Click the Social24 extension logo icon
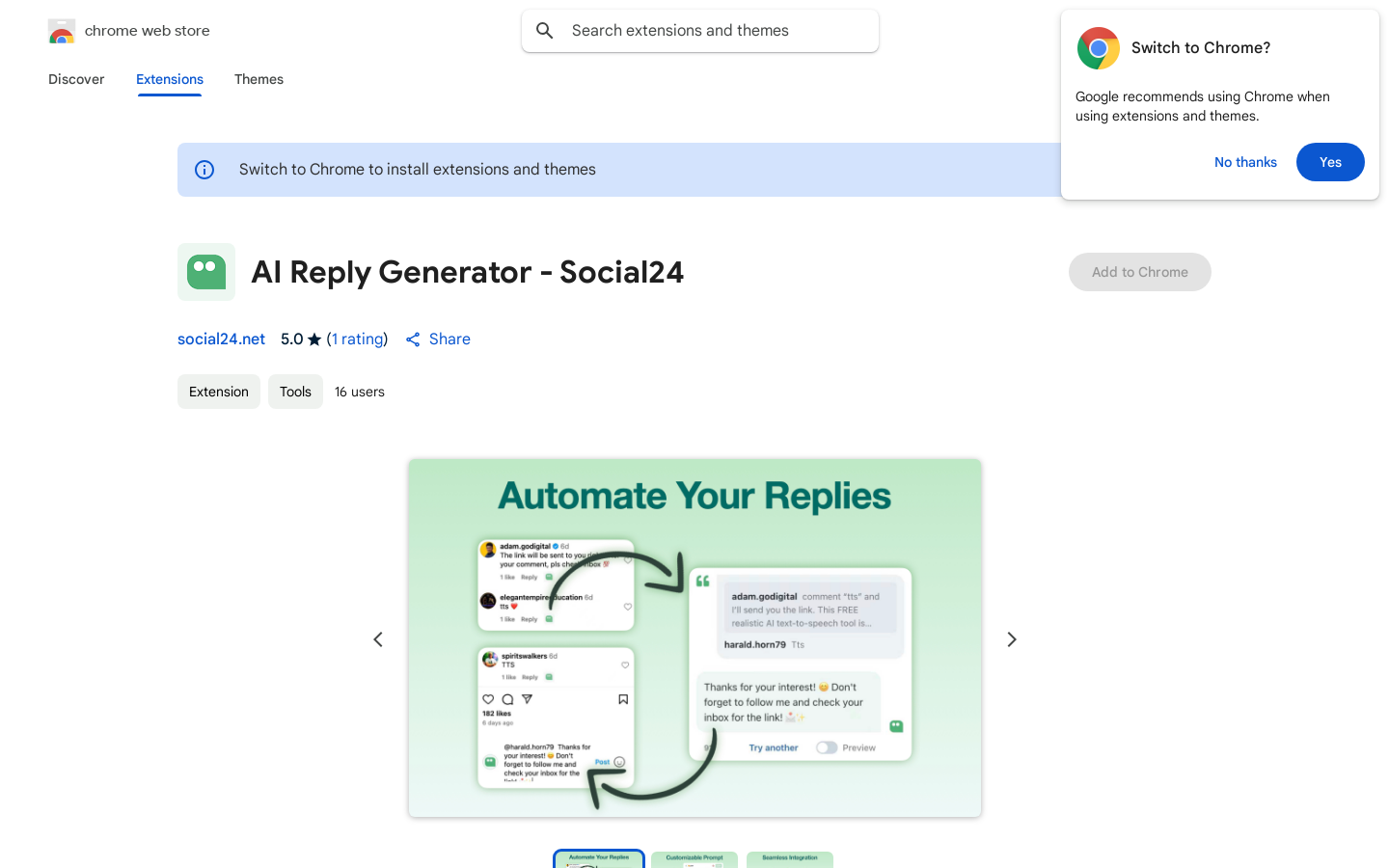 click(x=206, y=272)
